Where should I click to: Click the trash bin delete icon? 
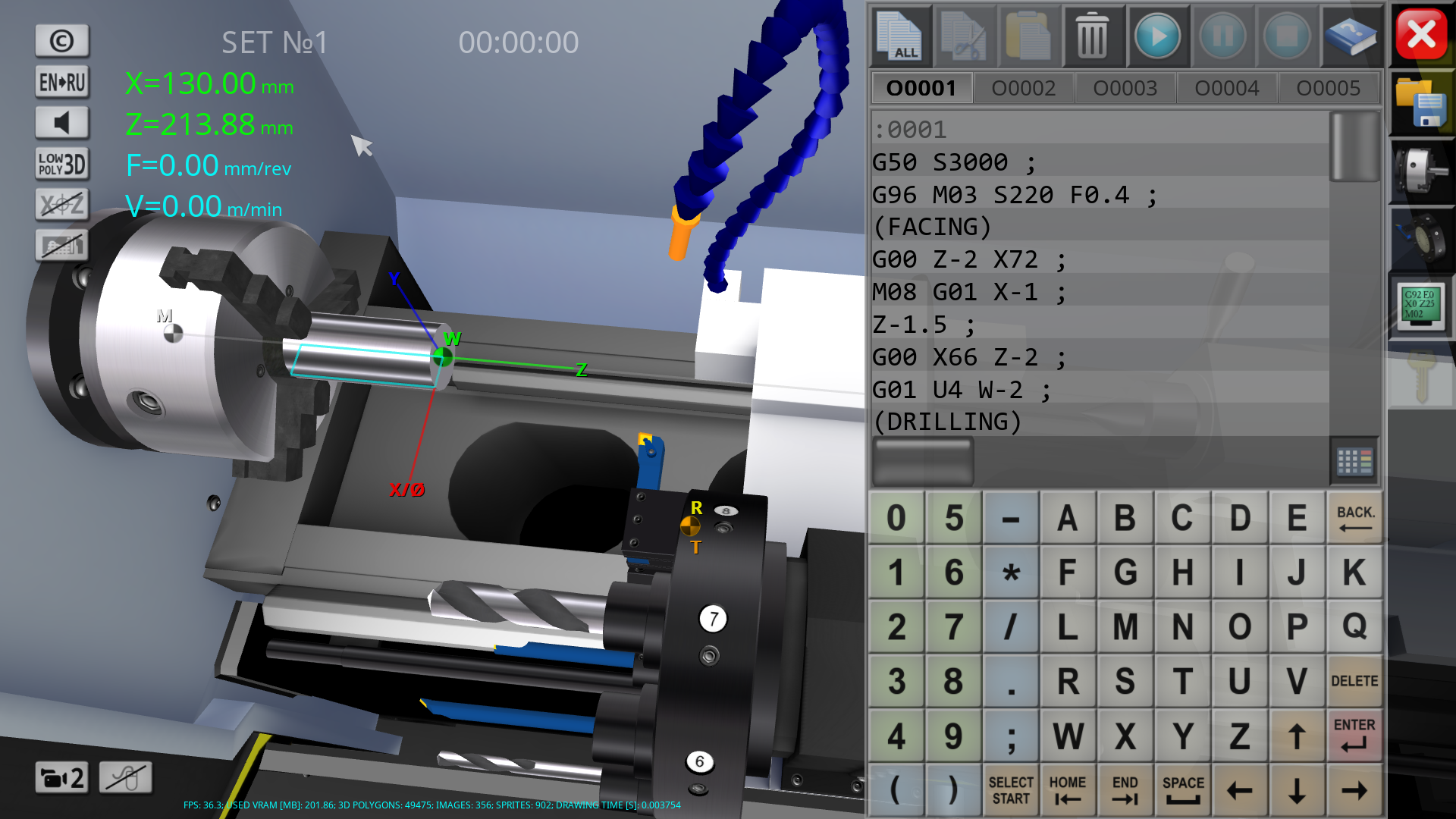1092,36
